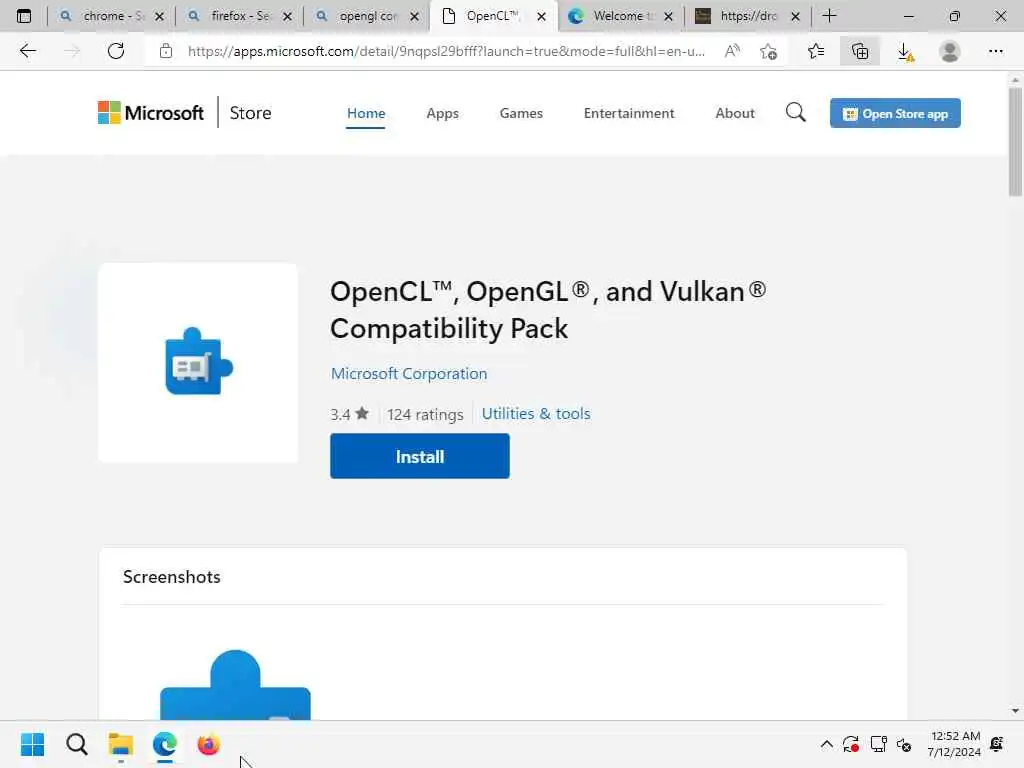Click the page vertical scrollbar thumb
The width and height of the screenshot is (1024, 768).
1015,141
